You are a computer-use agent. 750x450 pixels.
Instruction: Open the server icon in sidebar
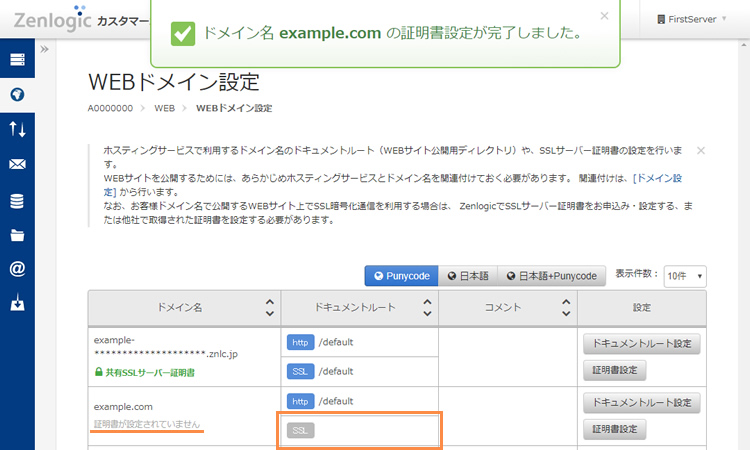[17, 60]
